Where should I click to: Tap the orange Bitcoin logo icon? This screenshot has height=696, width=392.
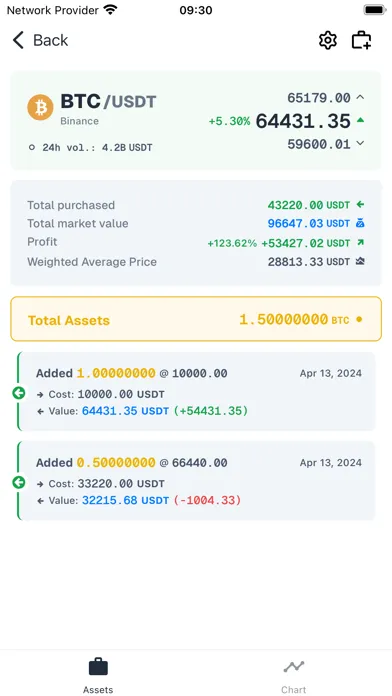[x=40, y=107]
